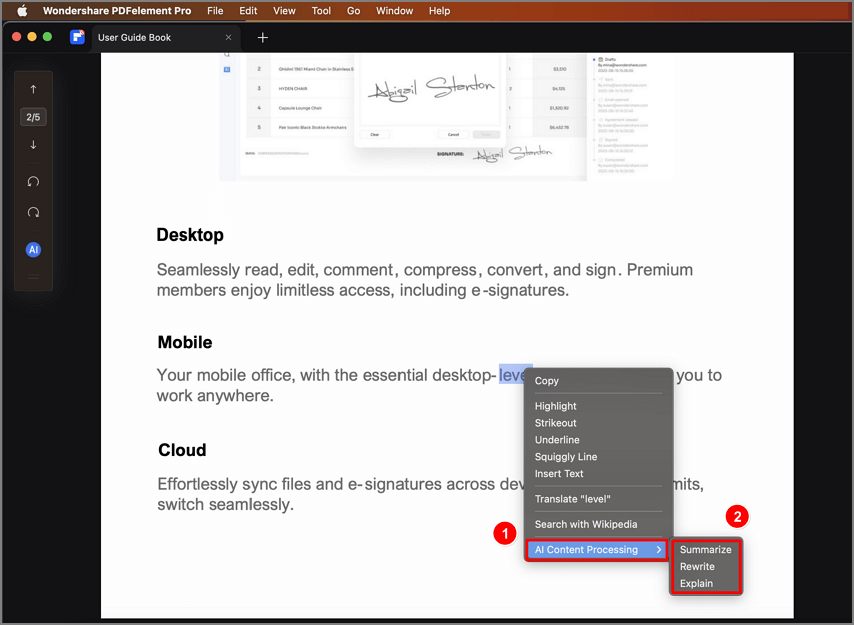Open the Wondershare PDFelement Pro menu

coord(117,10)
